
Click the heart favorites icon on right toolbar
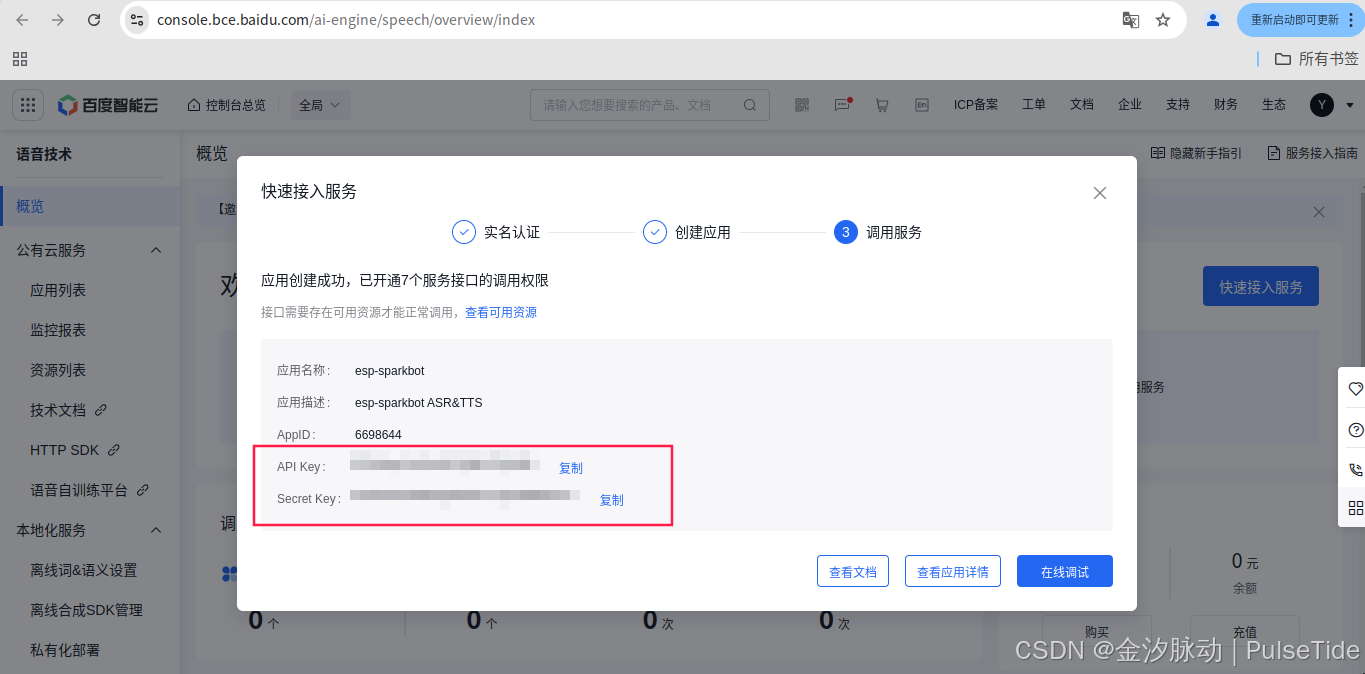point(1355,389)
